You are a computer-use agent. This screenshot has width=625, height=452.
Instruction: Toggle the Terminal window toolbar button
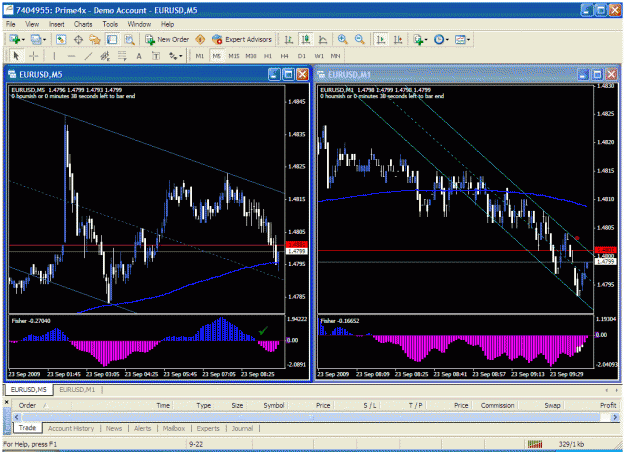point(112,39)
